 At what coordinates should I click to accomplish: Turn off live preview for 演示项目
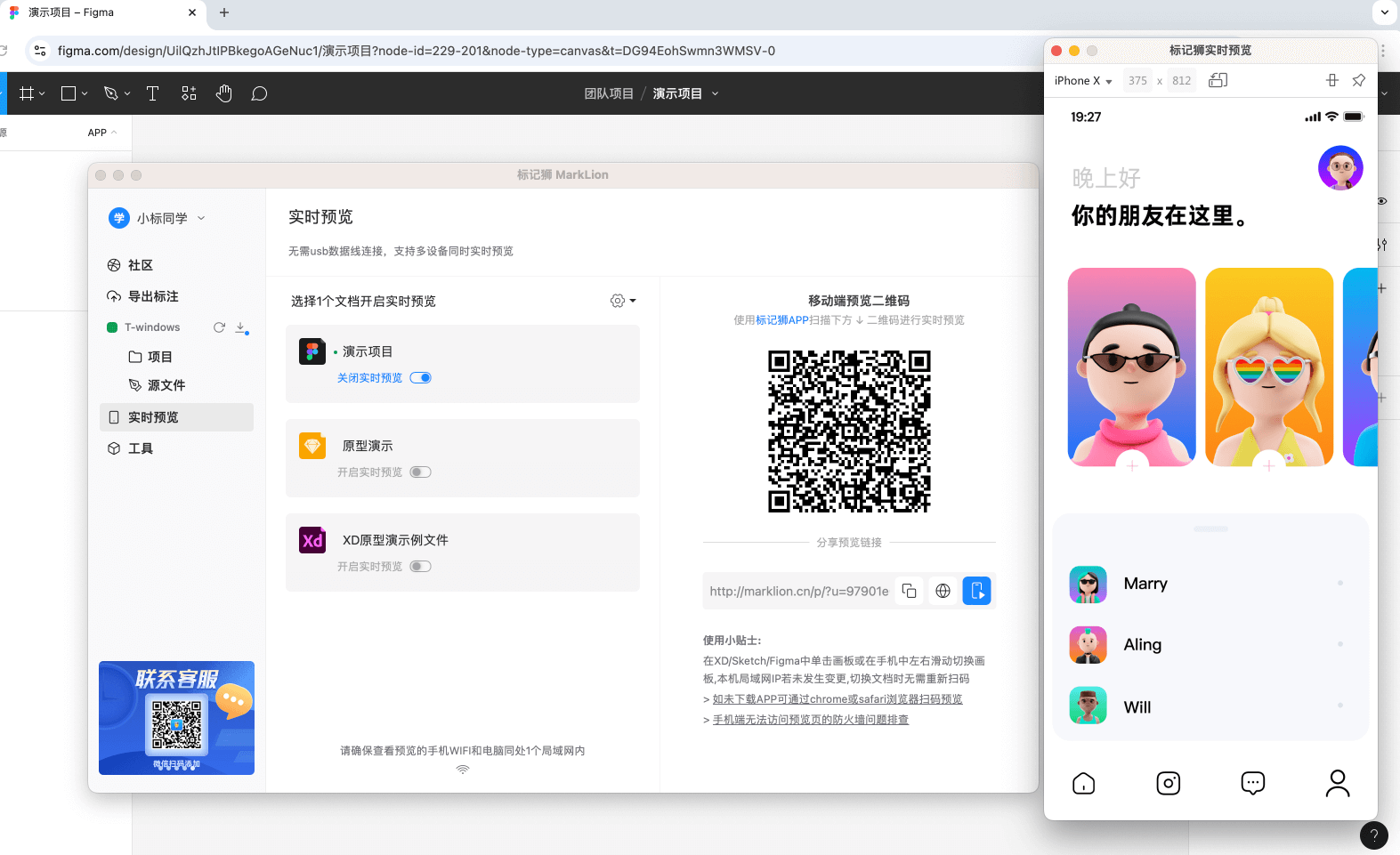421,378
